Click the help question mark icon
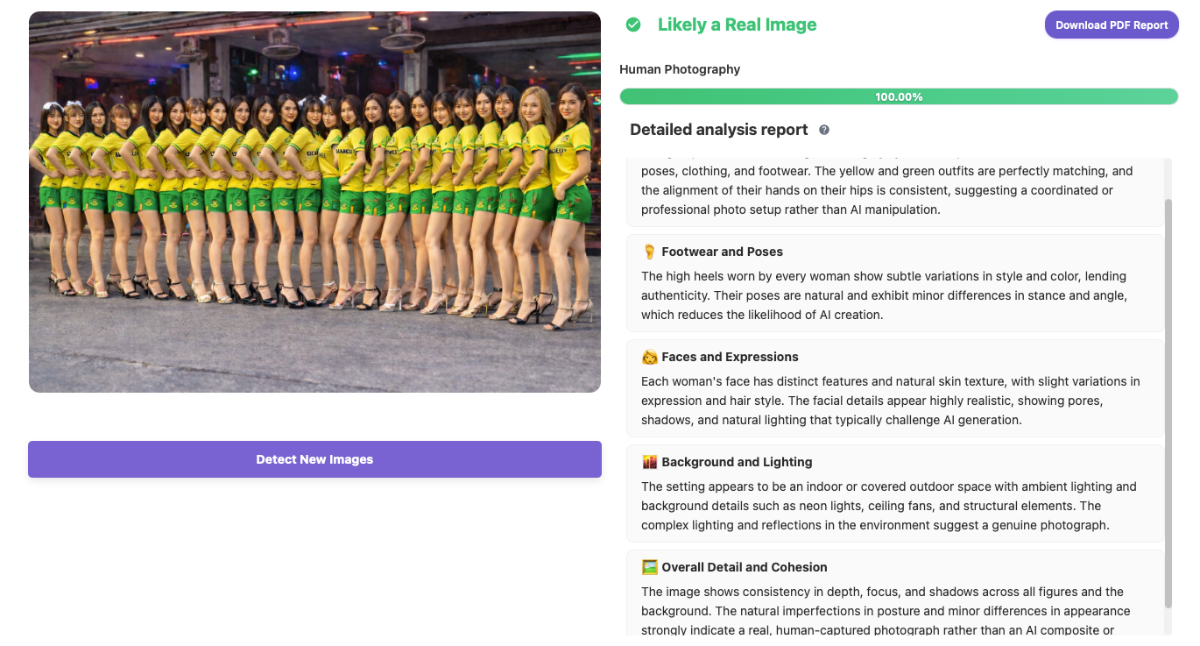The image size is (1200, 646). [824, 130]
